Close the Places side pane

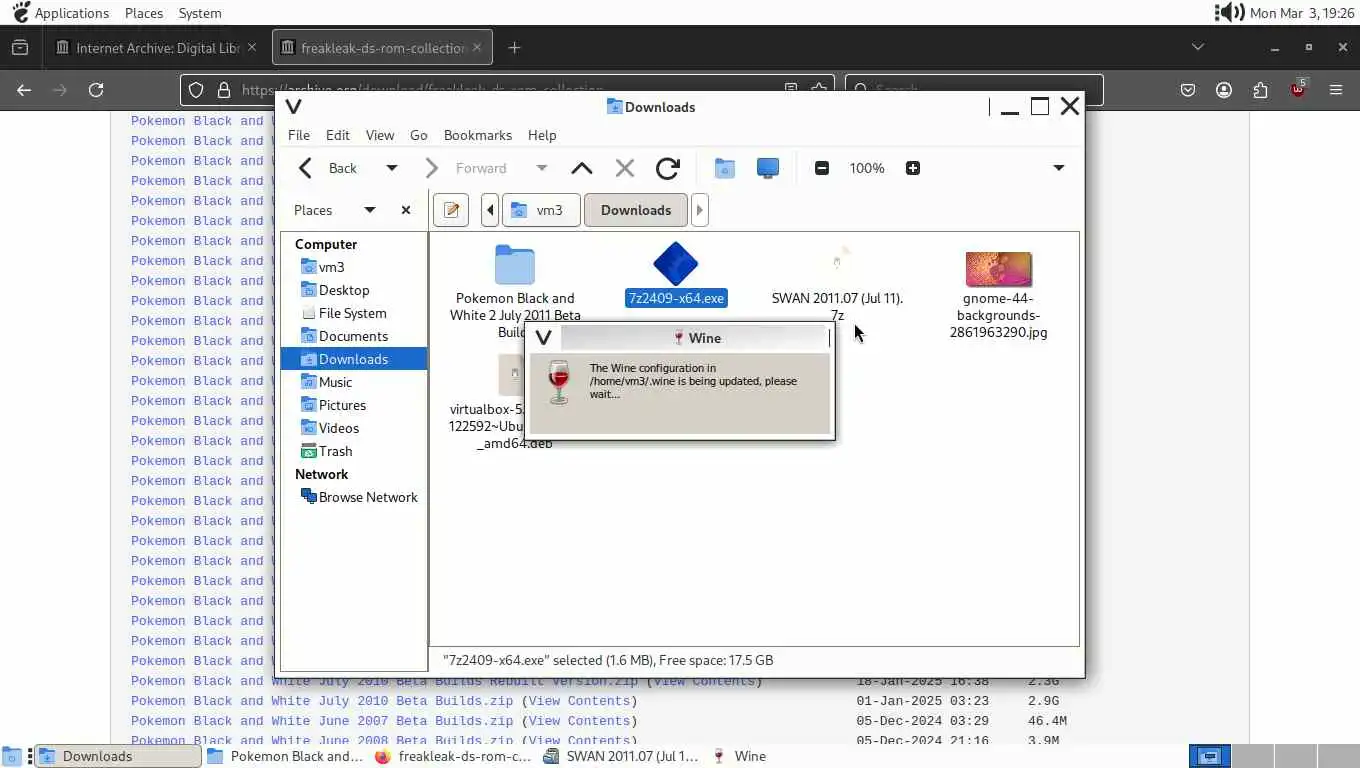pos(406,210)
